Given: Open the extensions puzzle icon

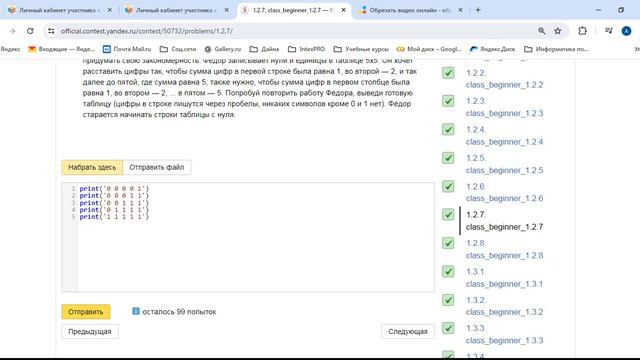Looking at the screenshot, I should pyautogui.click(x=582, y=31).
